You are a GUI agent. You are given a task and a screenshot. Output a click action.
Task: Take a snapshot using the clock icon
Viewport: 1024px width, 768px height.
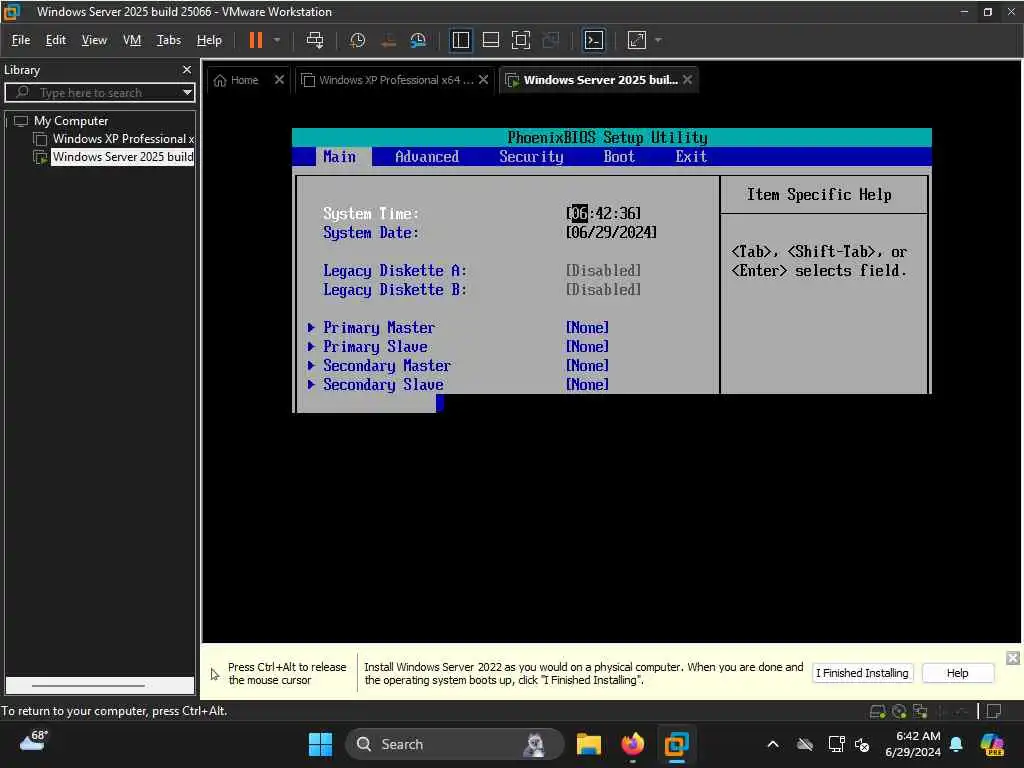357,40
